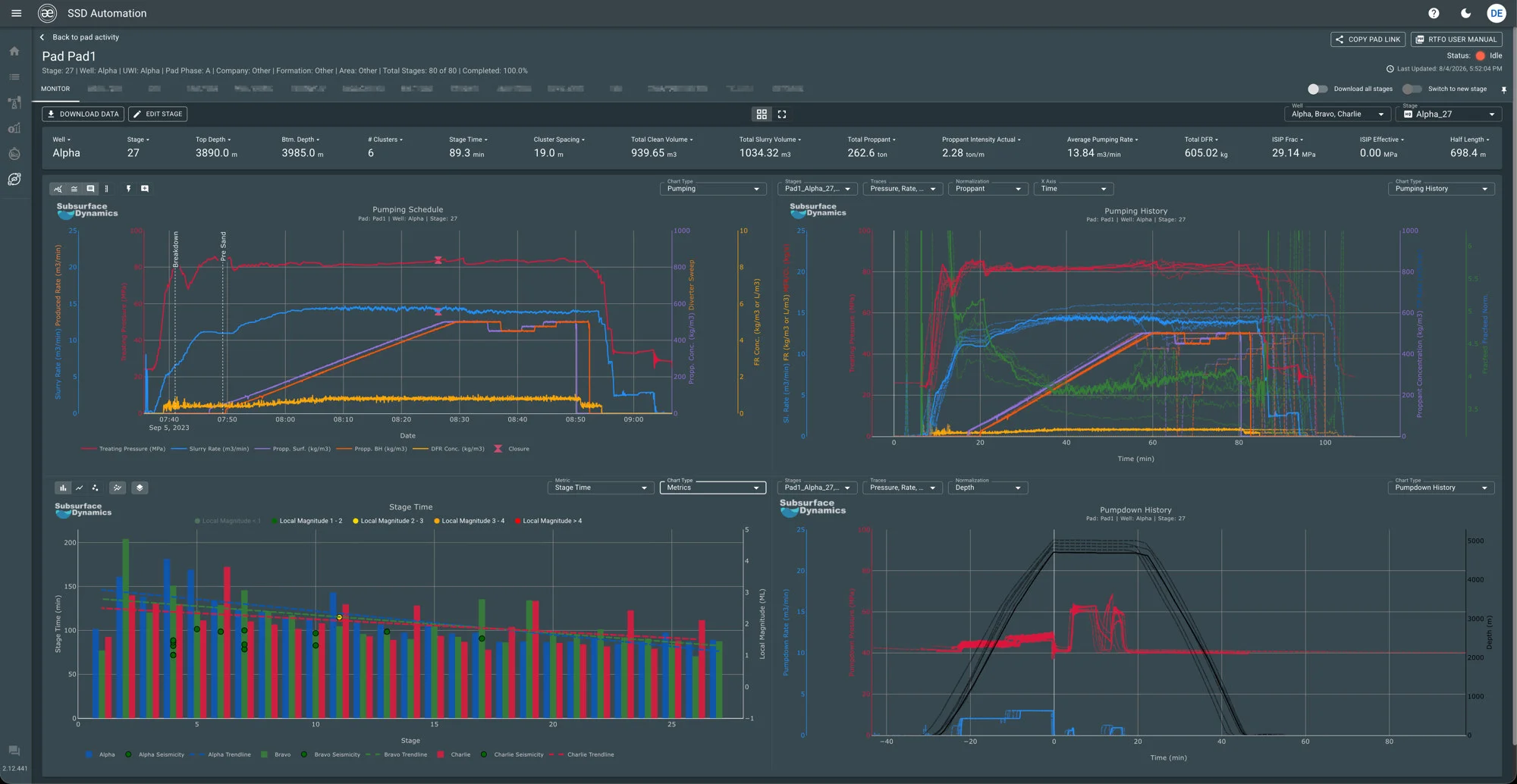Open Normalization Proppant dropdown
Viewport: 1517px width, 784px height.
pos(988,189)
